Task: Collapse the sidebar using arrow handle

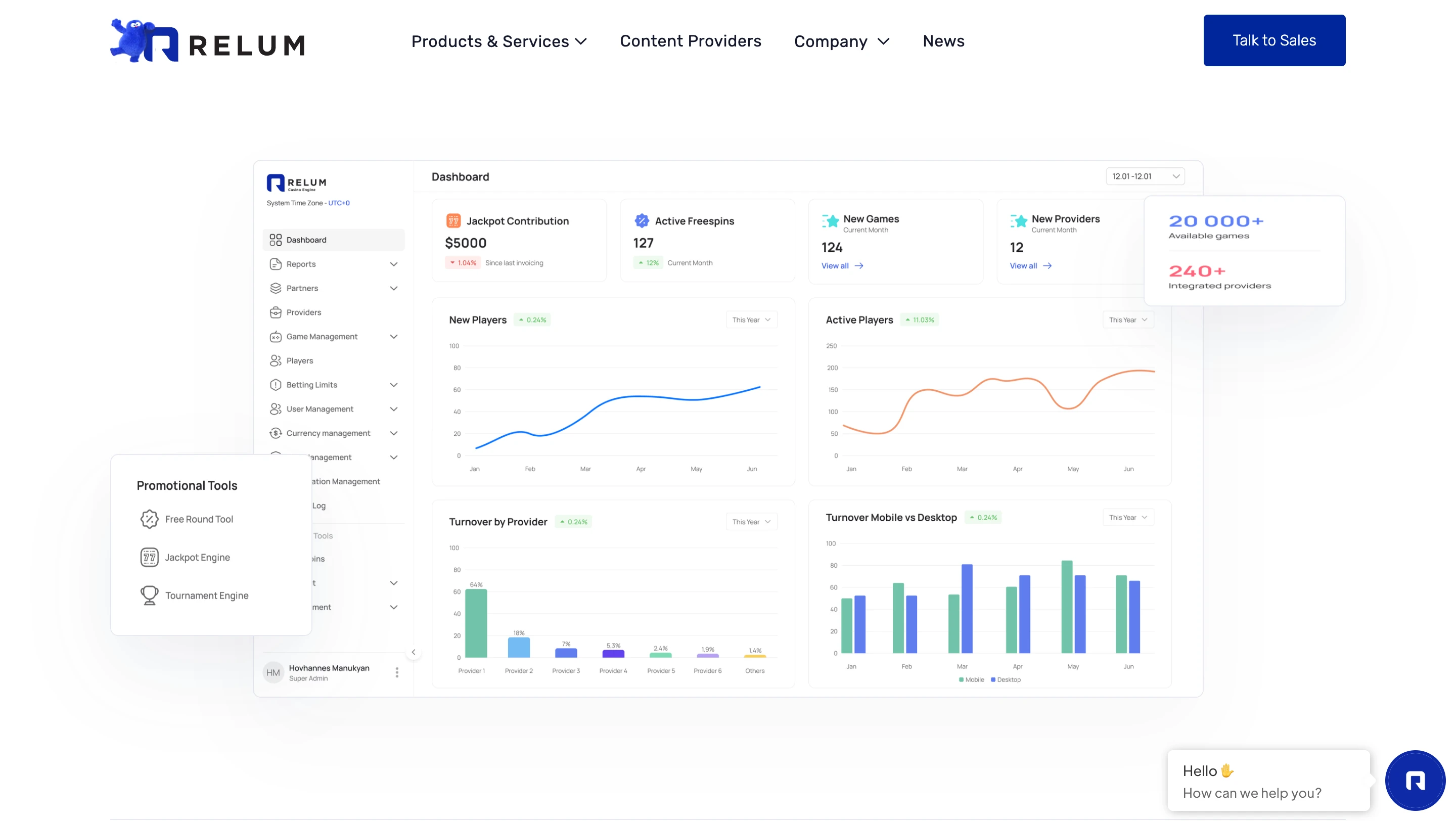Action: coord(413,652)
